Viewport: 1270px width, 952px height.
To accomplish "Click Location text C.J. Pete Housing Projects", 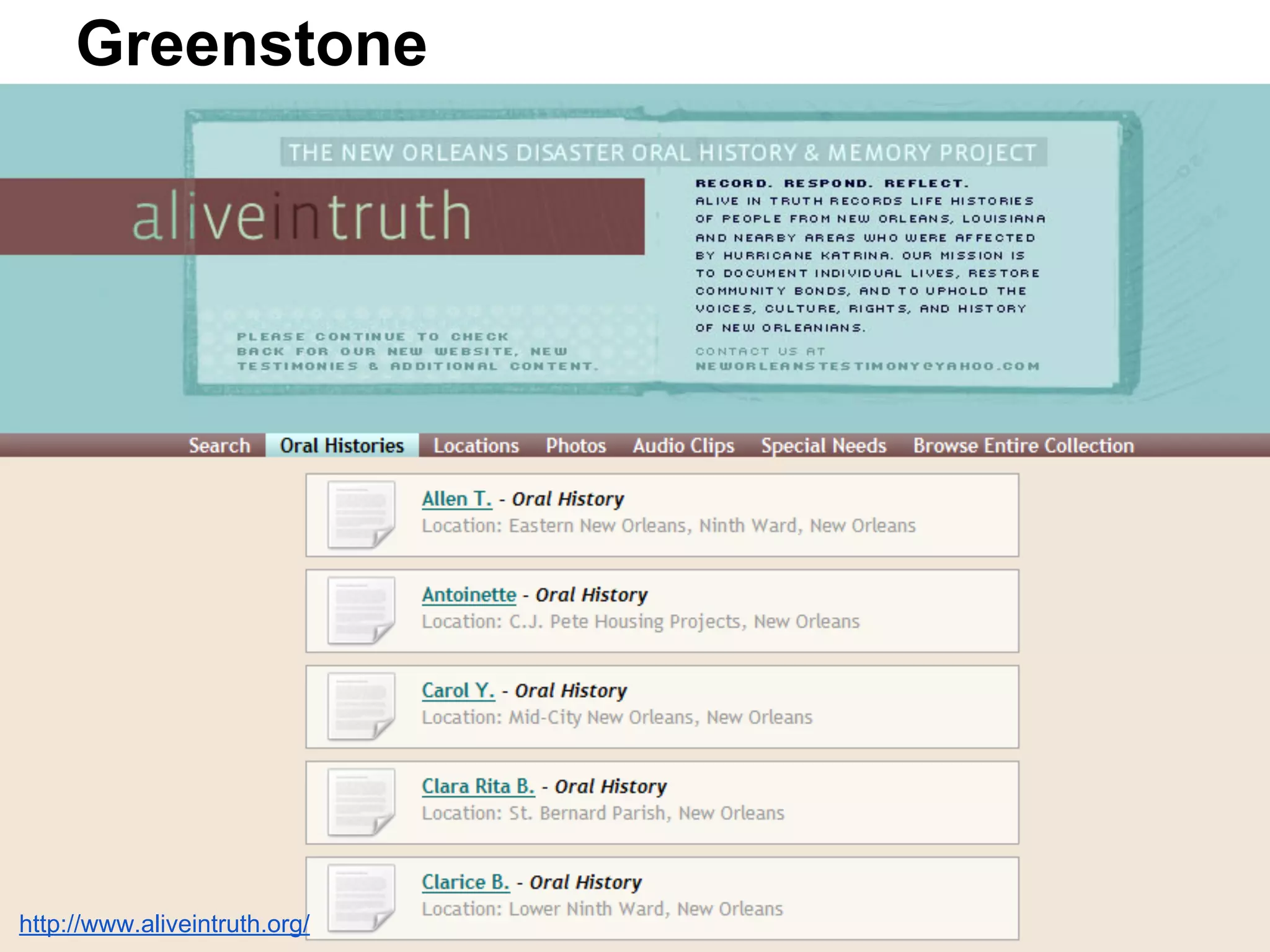I will 641,622.
